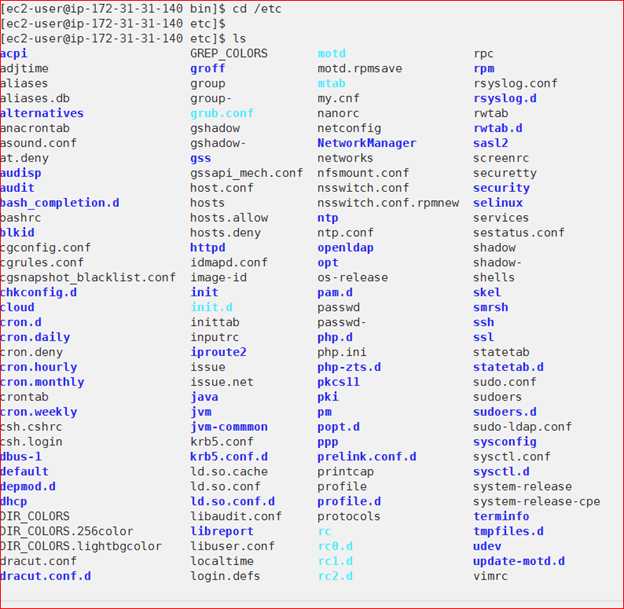Select the adjtime file name

[x=24, y=68]
